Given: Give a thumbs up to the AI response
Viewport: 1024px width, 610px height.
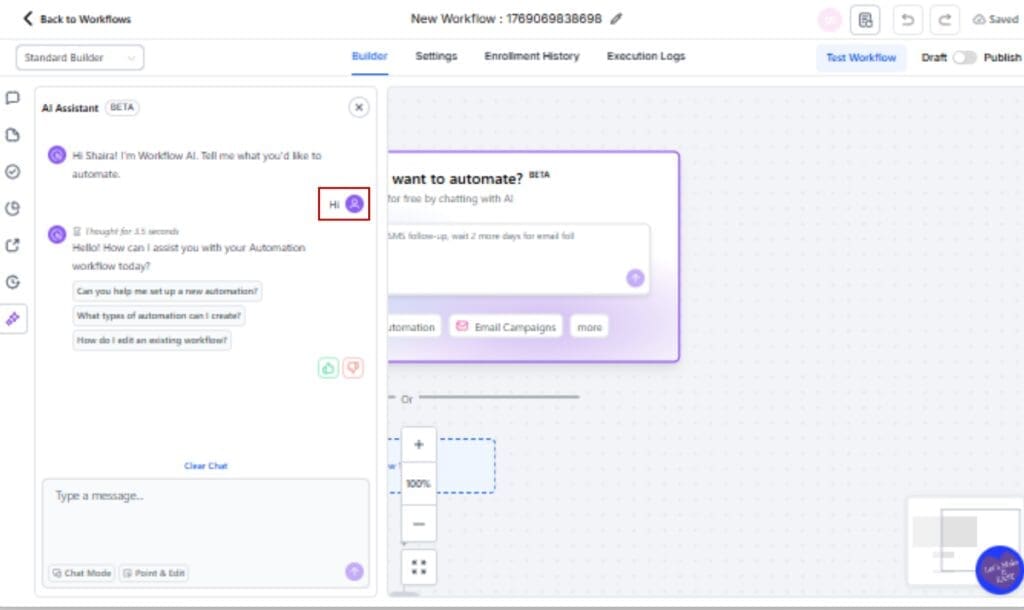Looking at the screenshot, I should tap(329, 368).
